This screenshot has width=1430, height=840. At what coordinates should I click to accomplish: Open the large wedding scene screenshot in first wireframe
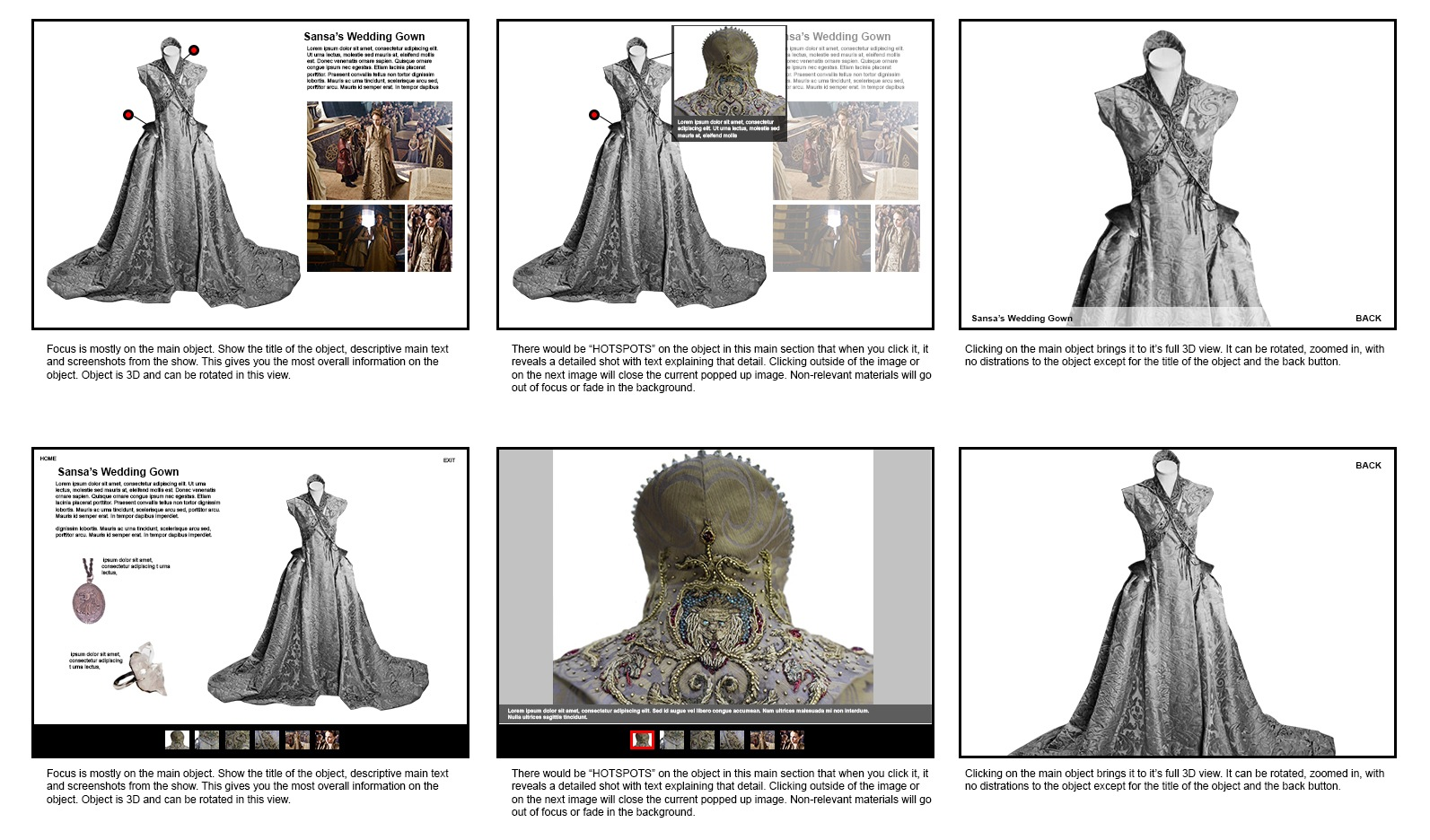pos(380,151)
